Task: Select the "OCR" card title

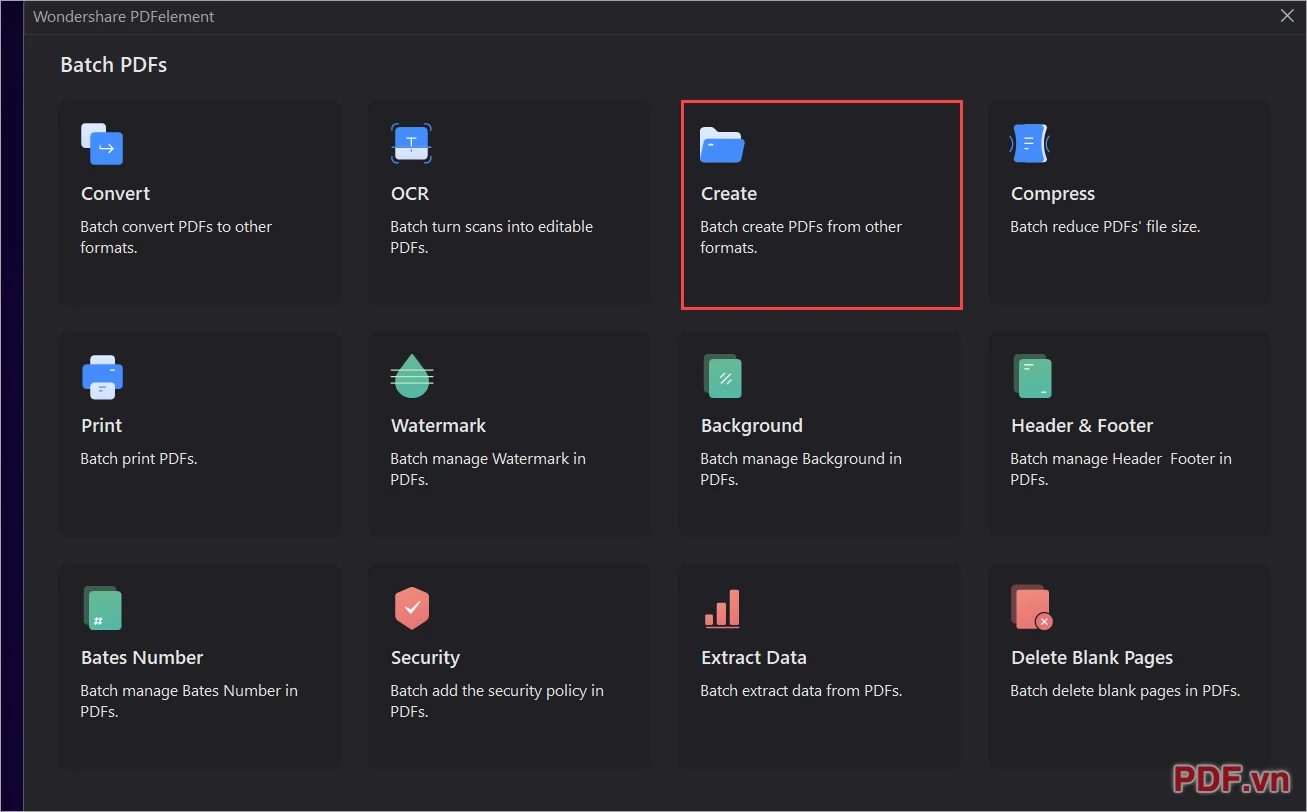Action: (x=410, y=194)
